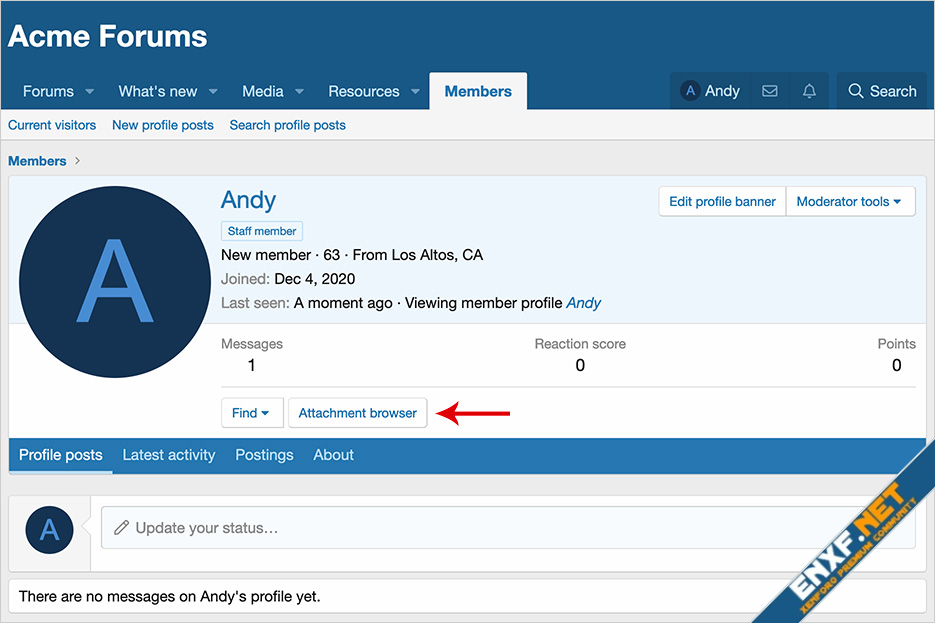Viewport: 935px width, 623px height.
Task: Open the Current visitors link
Action: (52, 125)
